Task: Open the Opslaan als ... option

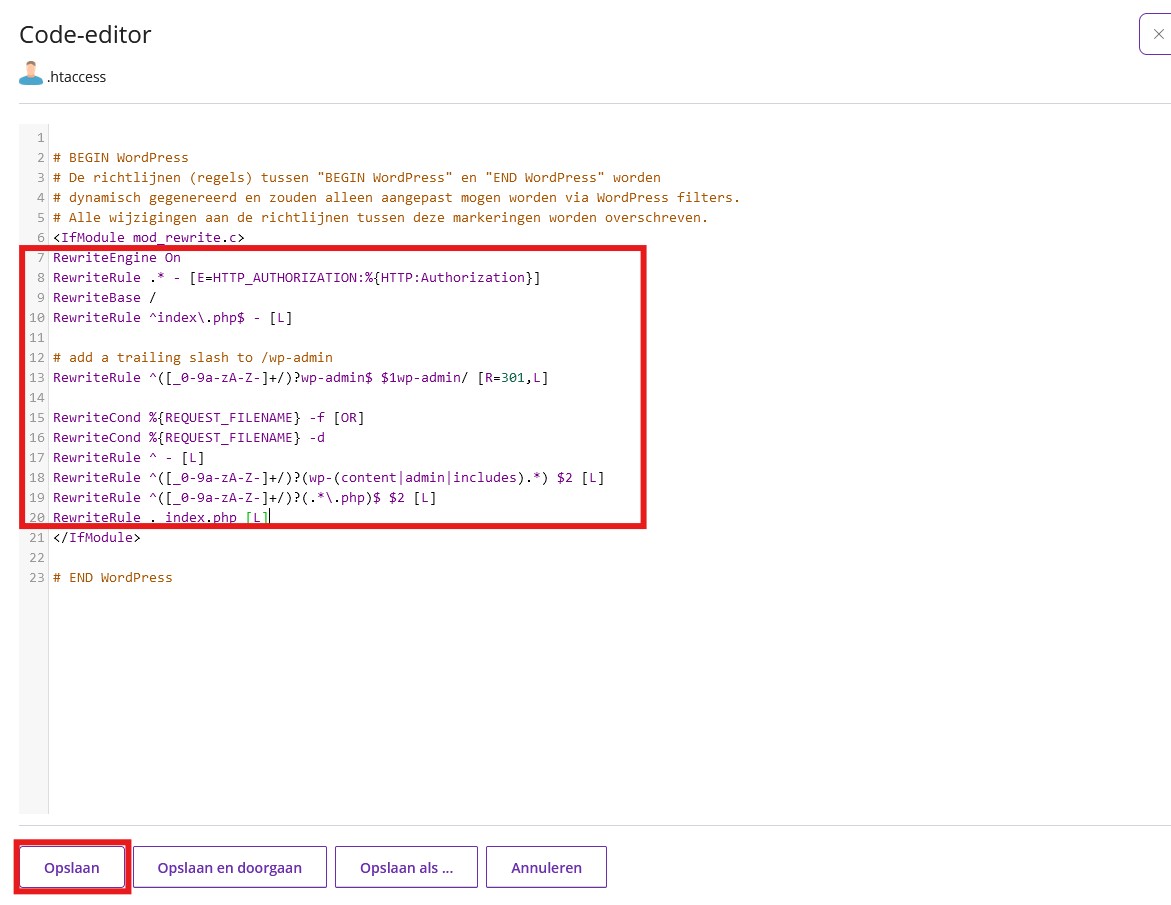Action: (406, 867)
